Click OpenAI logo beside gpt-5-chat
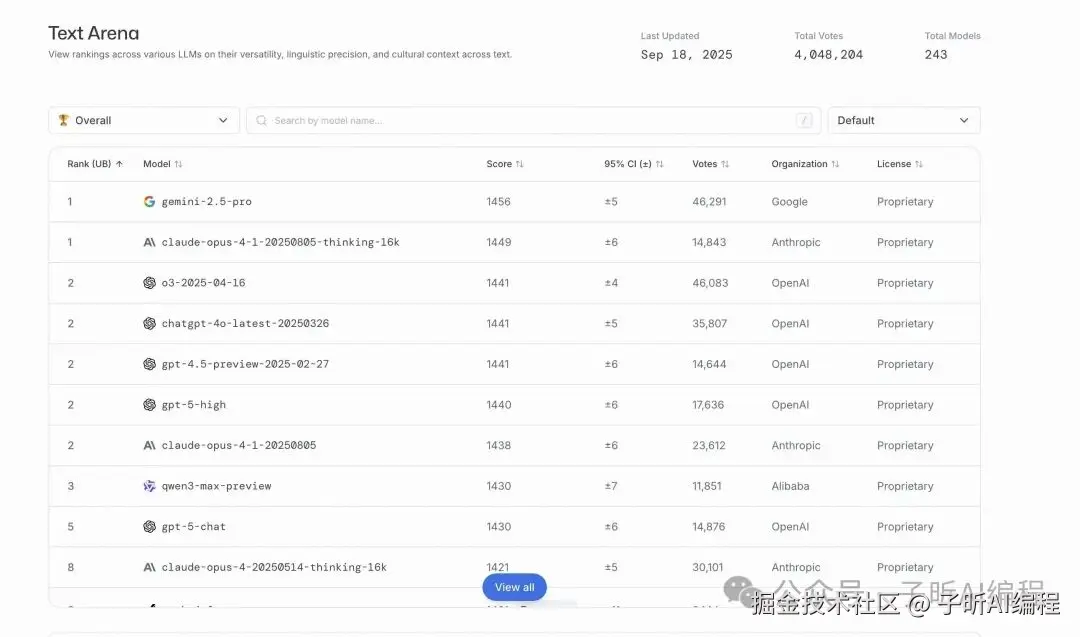This screenshot has height=637, width=1080. coord(149,527)
